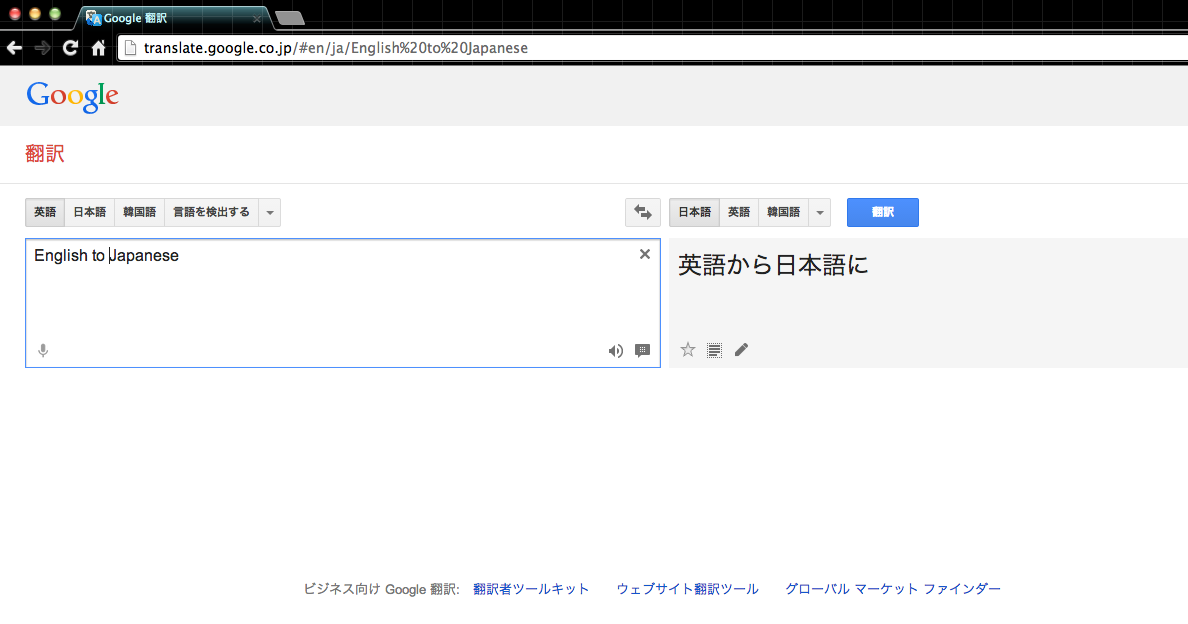The height and width of the screenshot is (624, 1188).
Task: Select all translation text with the list icon
Action: (714, 349)
